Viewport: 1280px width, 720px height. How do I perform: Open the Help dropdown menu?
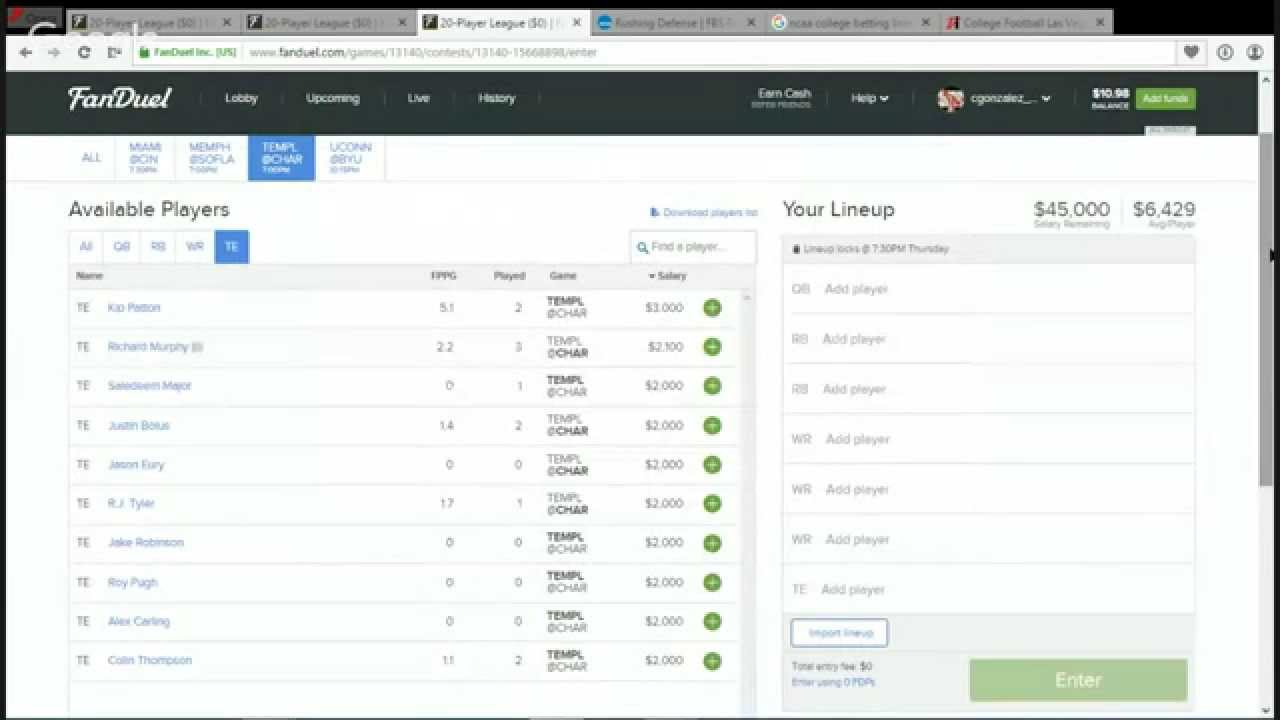[869, 98]
